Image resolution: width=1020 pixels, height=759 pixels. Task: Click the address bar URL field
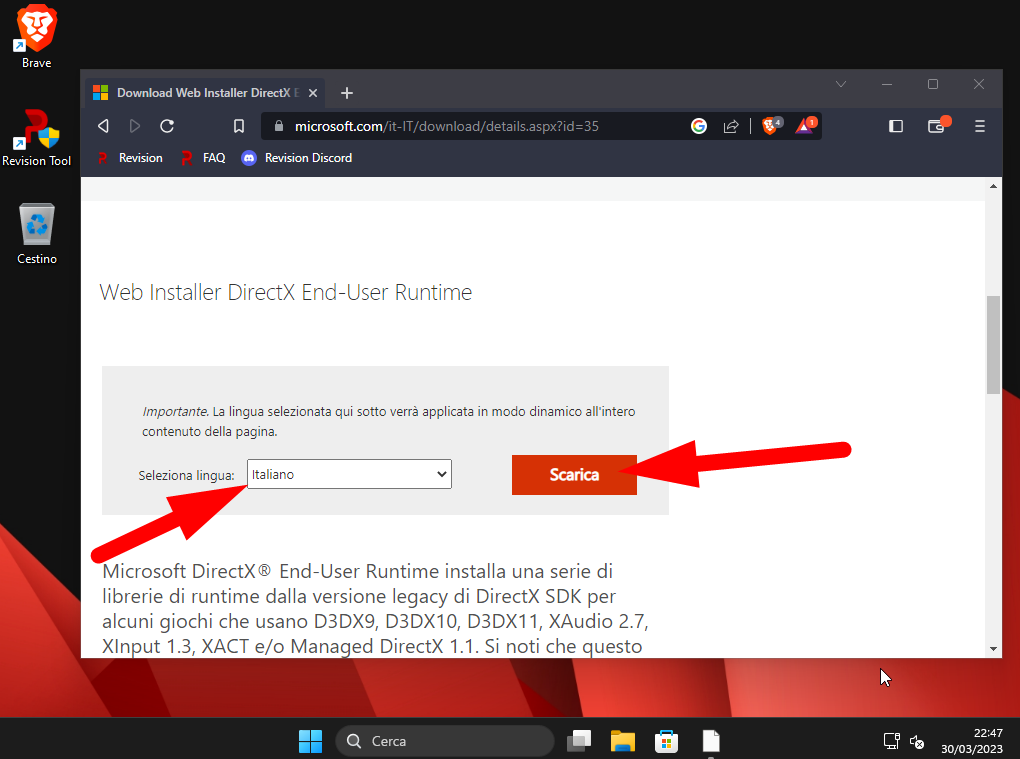(x=446, y=126)
